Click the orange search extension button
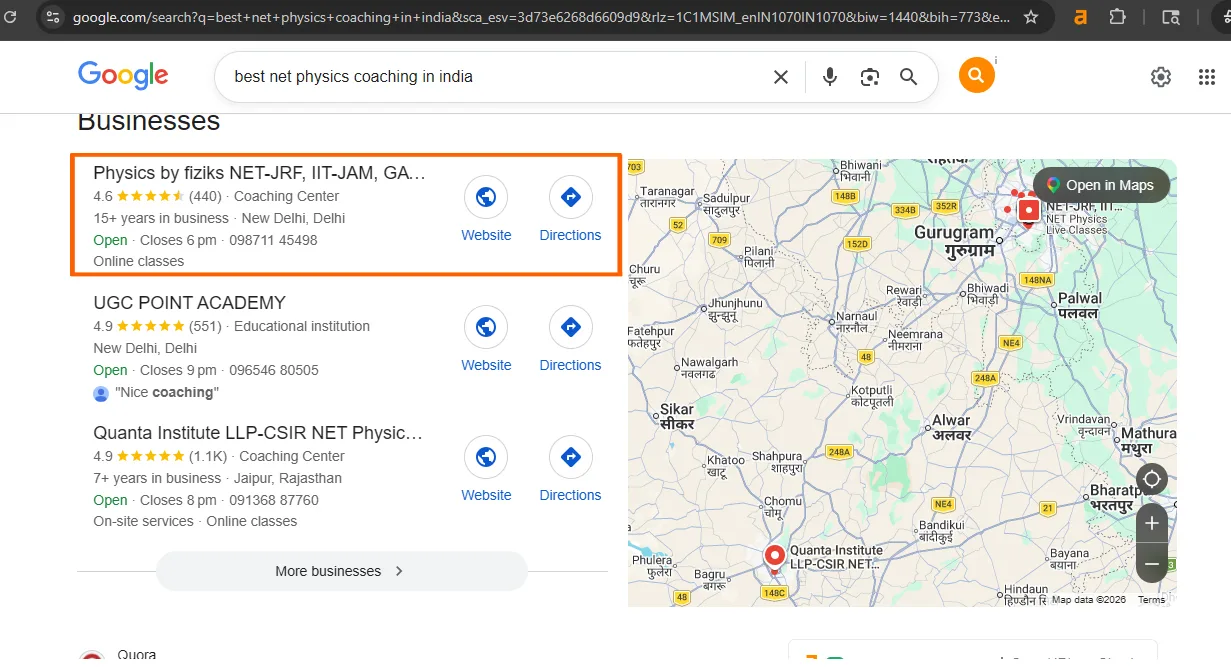This screenshot has width=1231, height=667. (976, 75)
